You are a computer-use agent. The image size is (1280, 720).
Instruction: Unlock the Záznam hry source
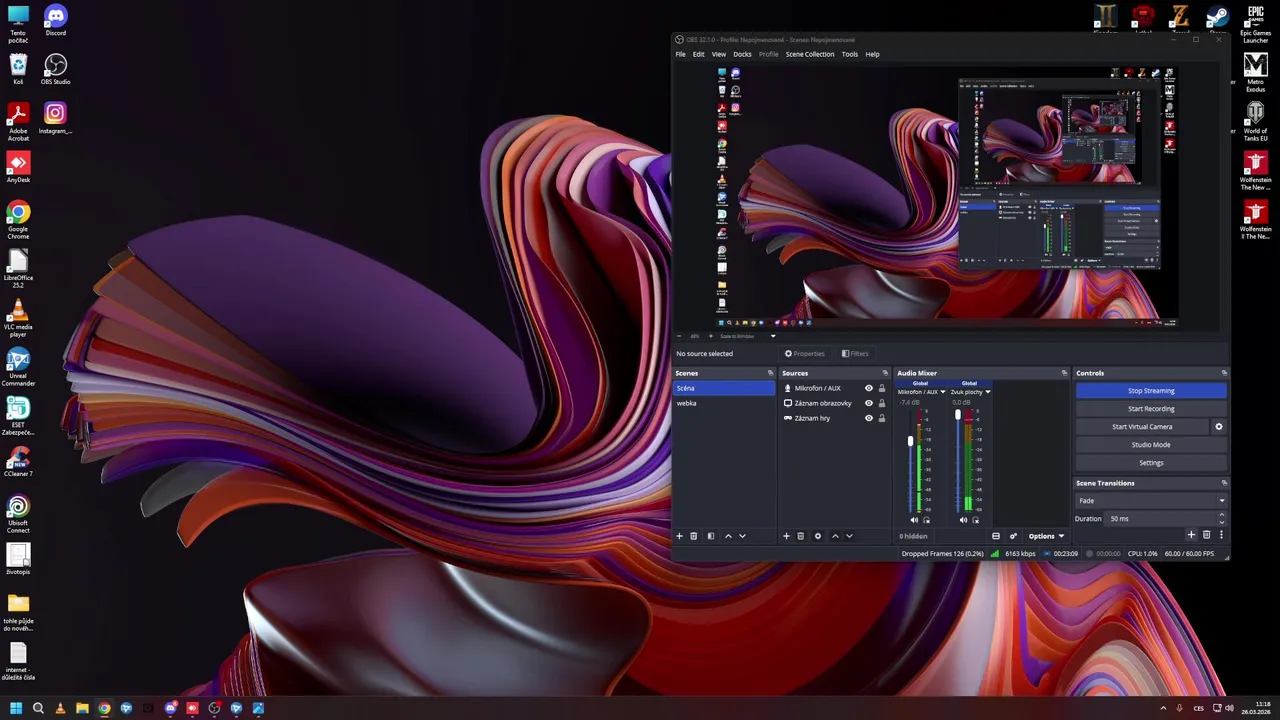(881, 418)
